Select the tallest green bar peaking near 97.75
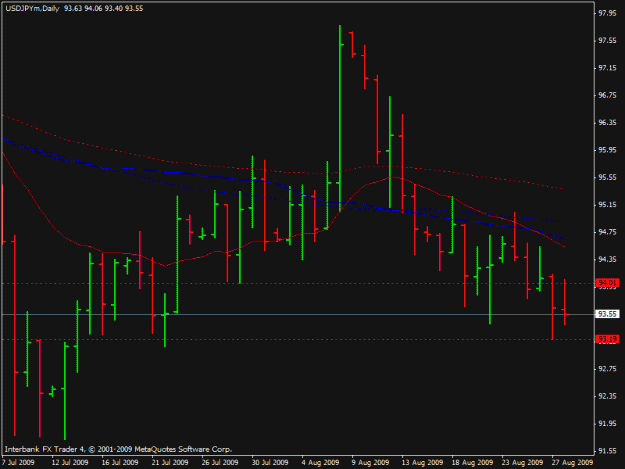The height and width of the screenshot is (469, 625). [340, 118]
